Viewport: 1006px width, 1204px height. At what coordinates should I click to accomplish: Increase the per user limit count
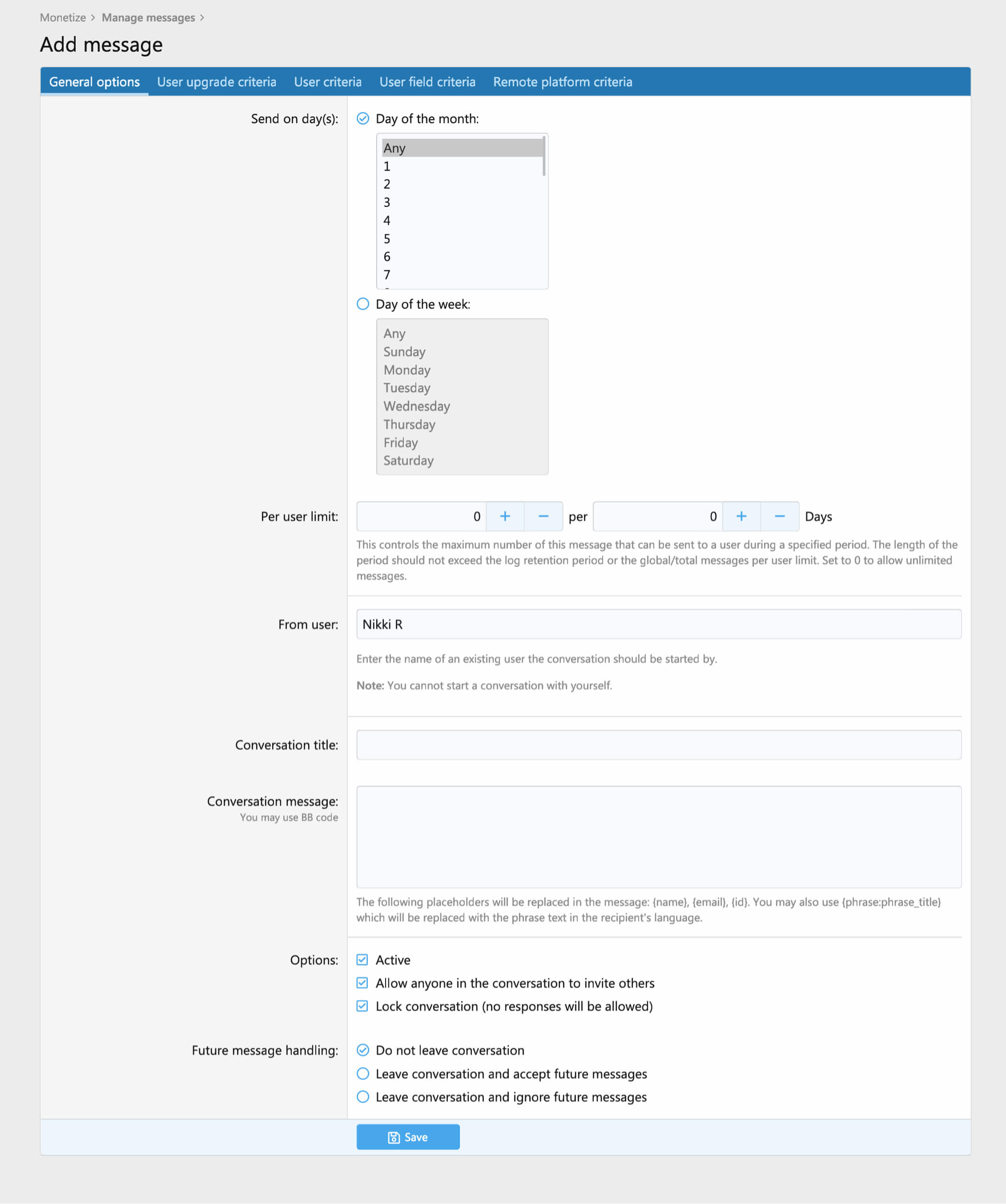[x=505, y=516]
